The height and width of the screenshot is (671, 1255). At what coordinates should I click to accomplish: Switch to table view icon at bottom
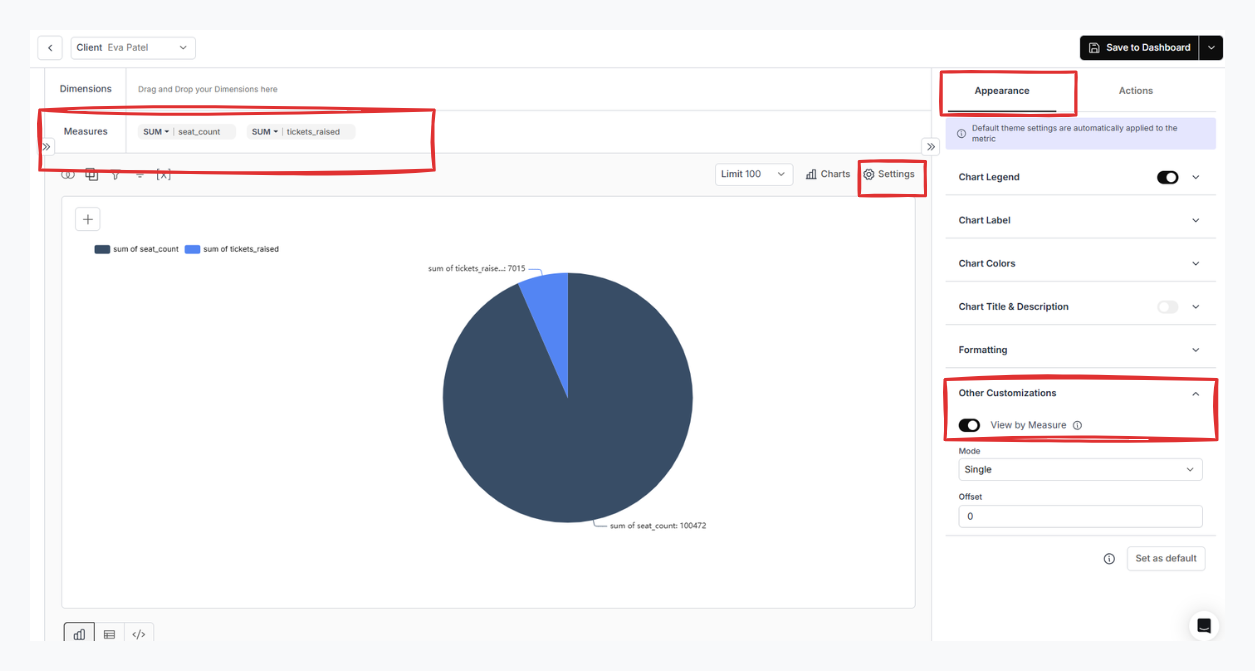110,634
